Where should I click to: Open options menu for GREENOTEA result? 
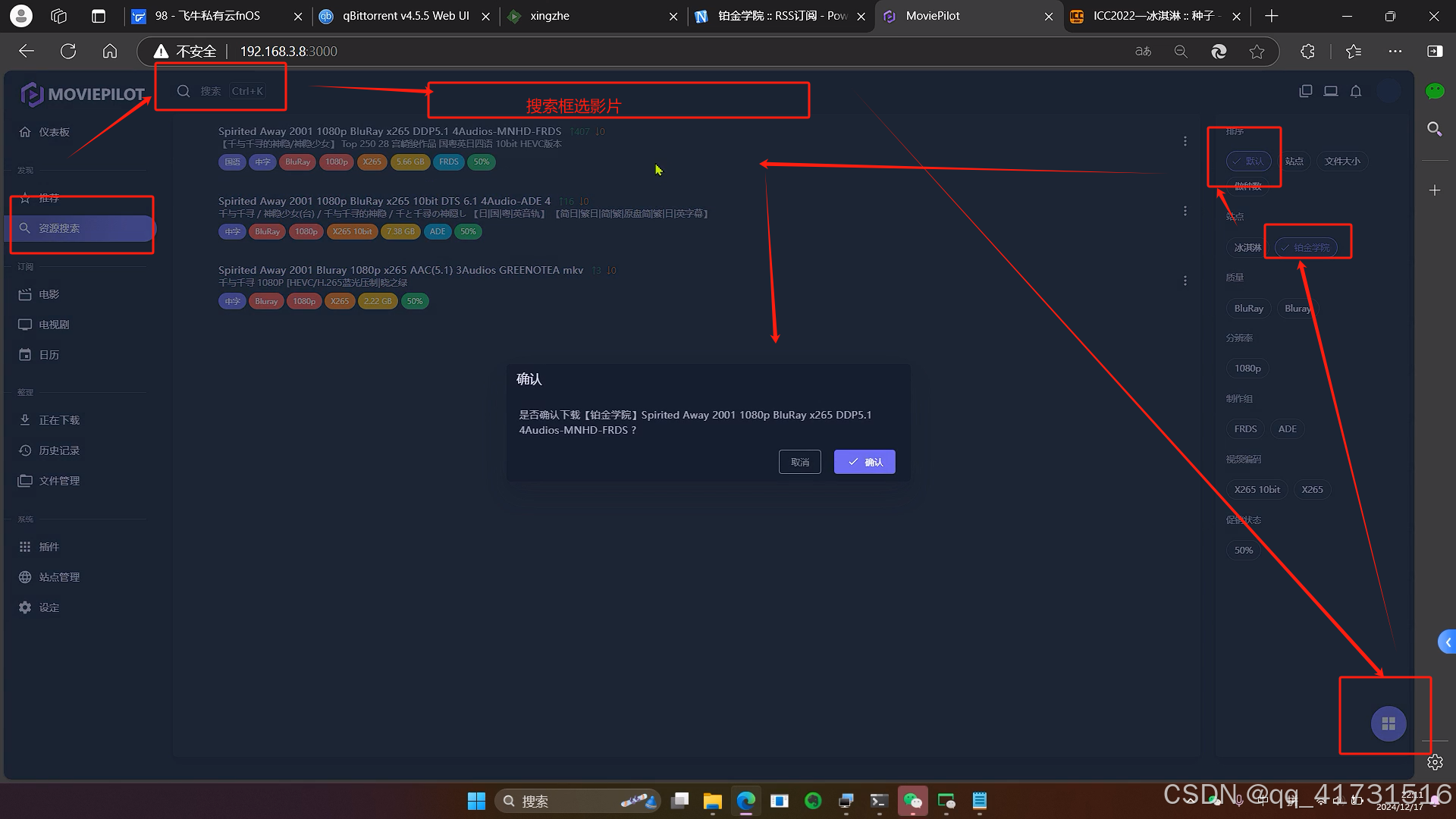pyautogui.click(x=1185, y=281)
